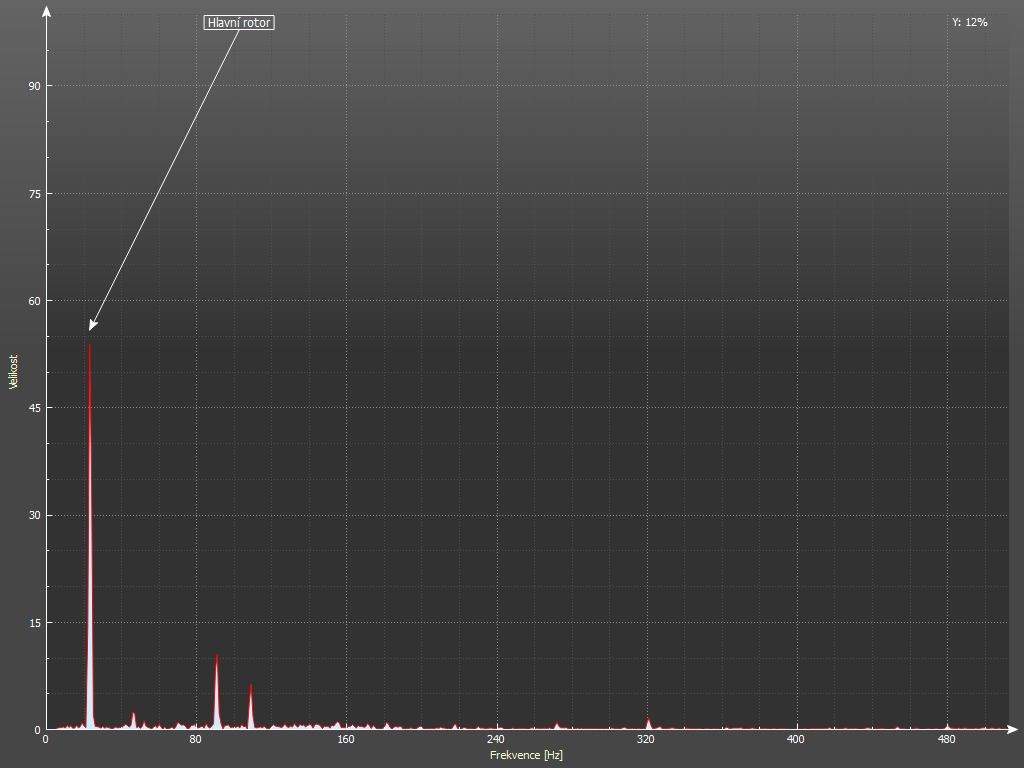1024x768 pixels.
Task: Click the 90 tick label on Velikost axis
Action: pos(34,86)
